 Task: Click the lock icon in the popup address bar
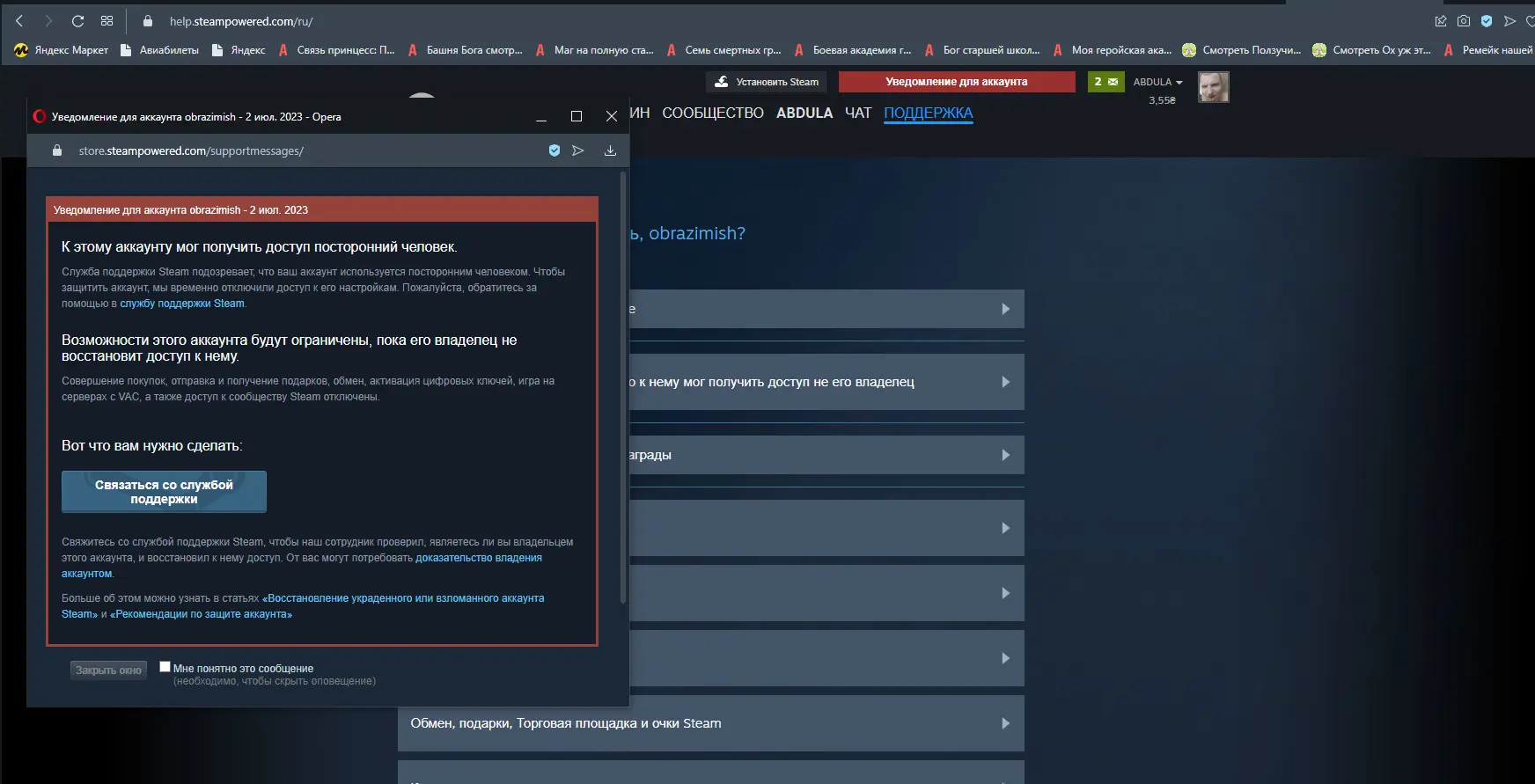coord(57,150)
